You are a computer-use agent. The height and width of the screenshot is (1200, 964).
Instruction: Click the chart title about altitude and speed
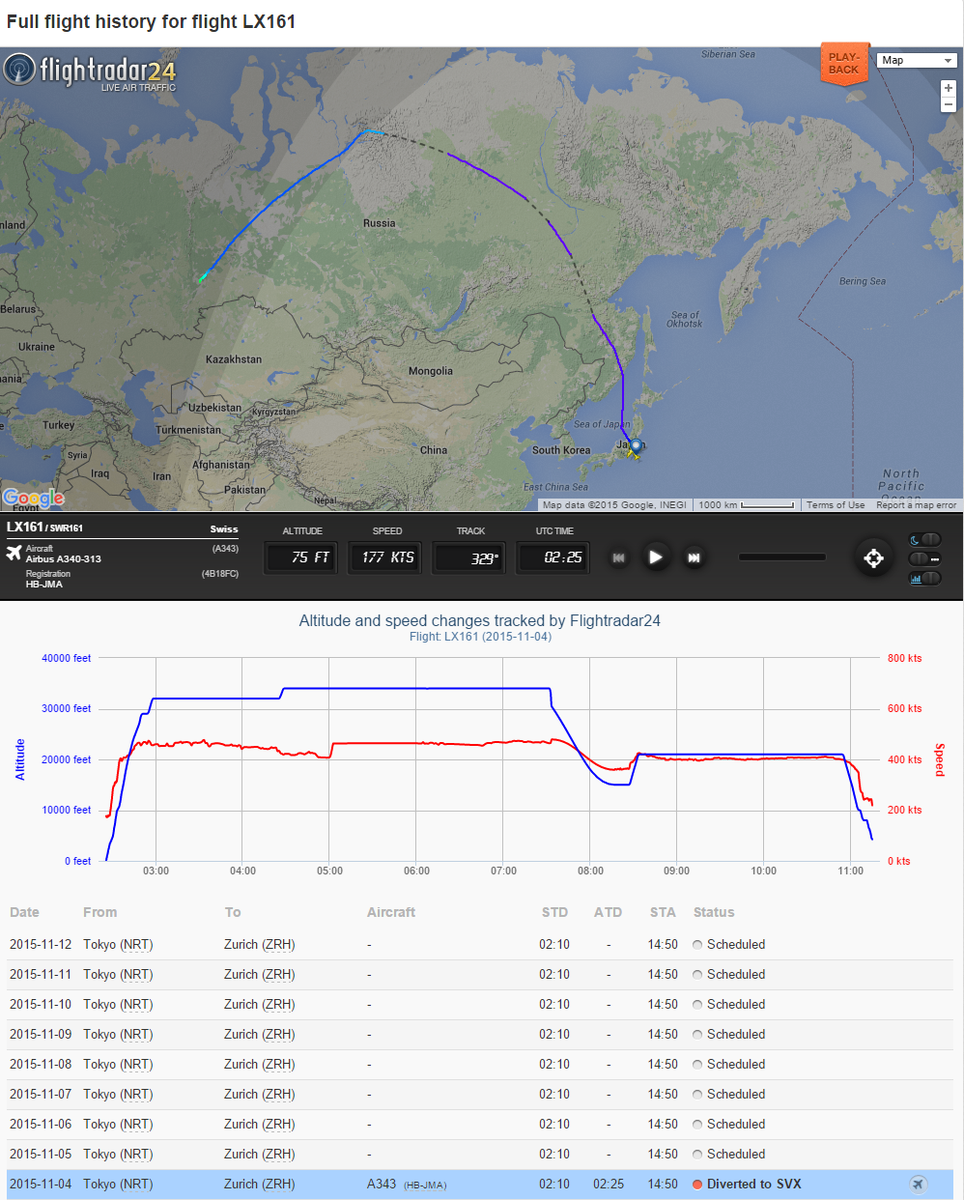pyautogui.click(x=480, y=621)
